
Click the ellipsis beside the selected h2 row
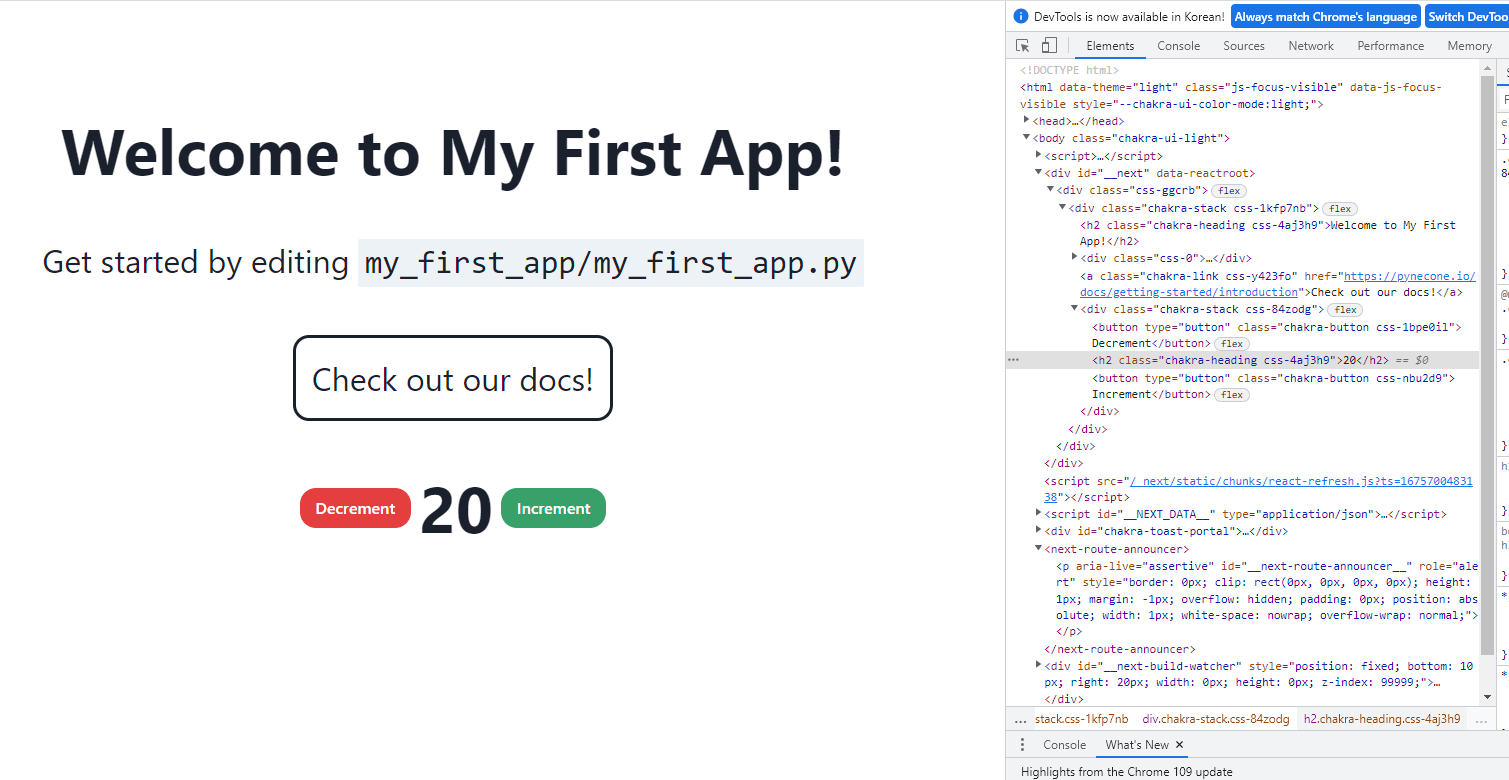[1013, 360]
